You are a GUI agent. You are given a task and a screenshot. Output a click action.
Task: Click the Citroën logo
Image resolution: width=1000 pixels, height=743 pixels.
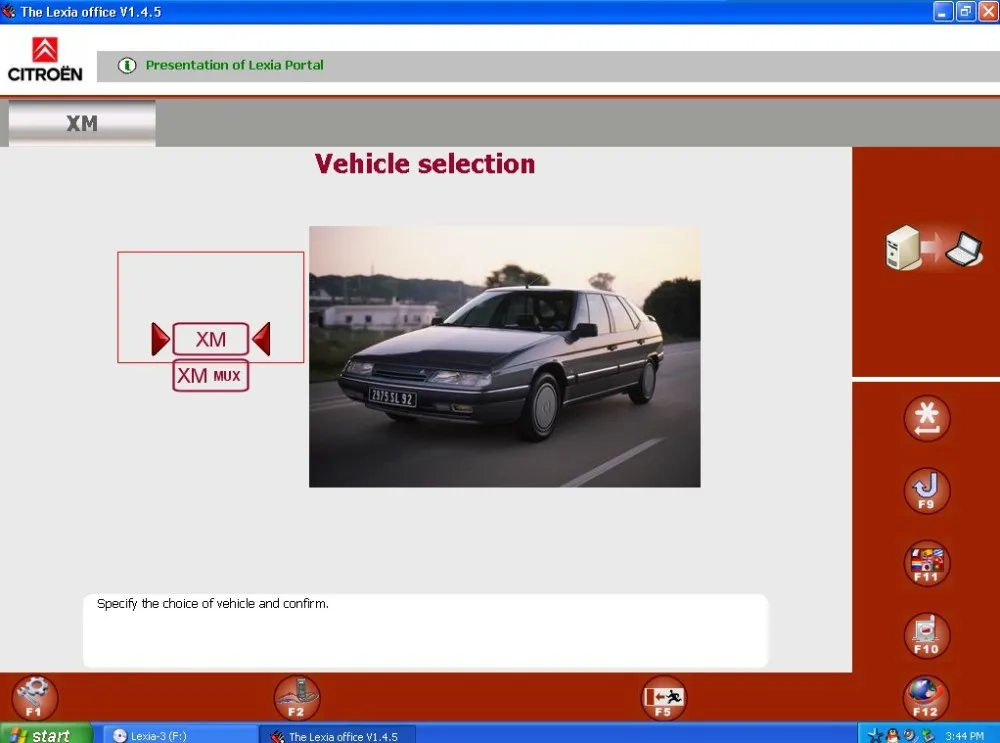click(x=45, y=59)
